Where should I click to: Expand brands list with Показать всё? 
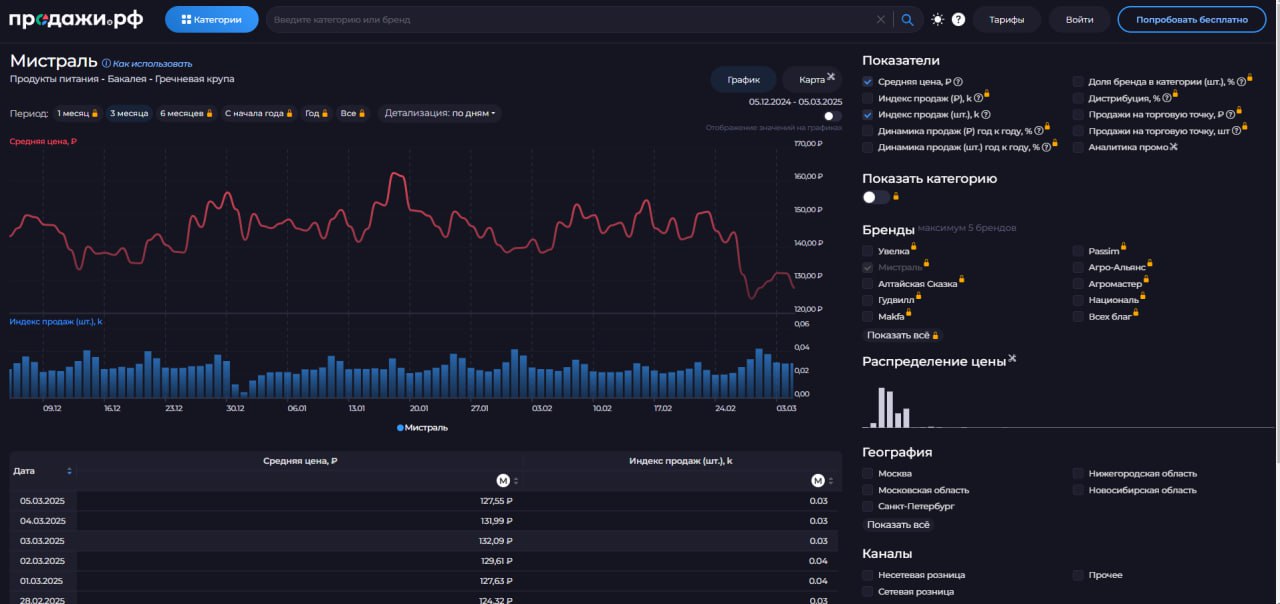click(x=898, y=335)
